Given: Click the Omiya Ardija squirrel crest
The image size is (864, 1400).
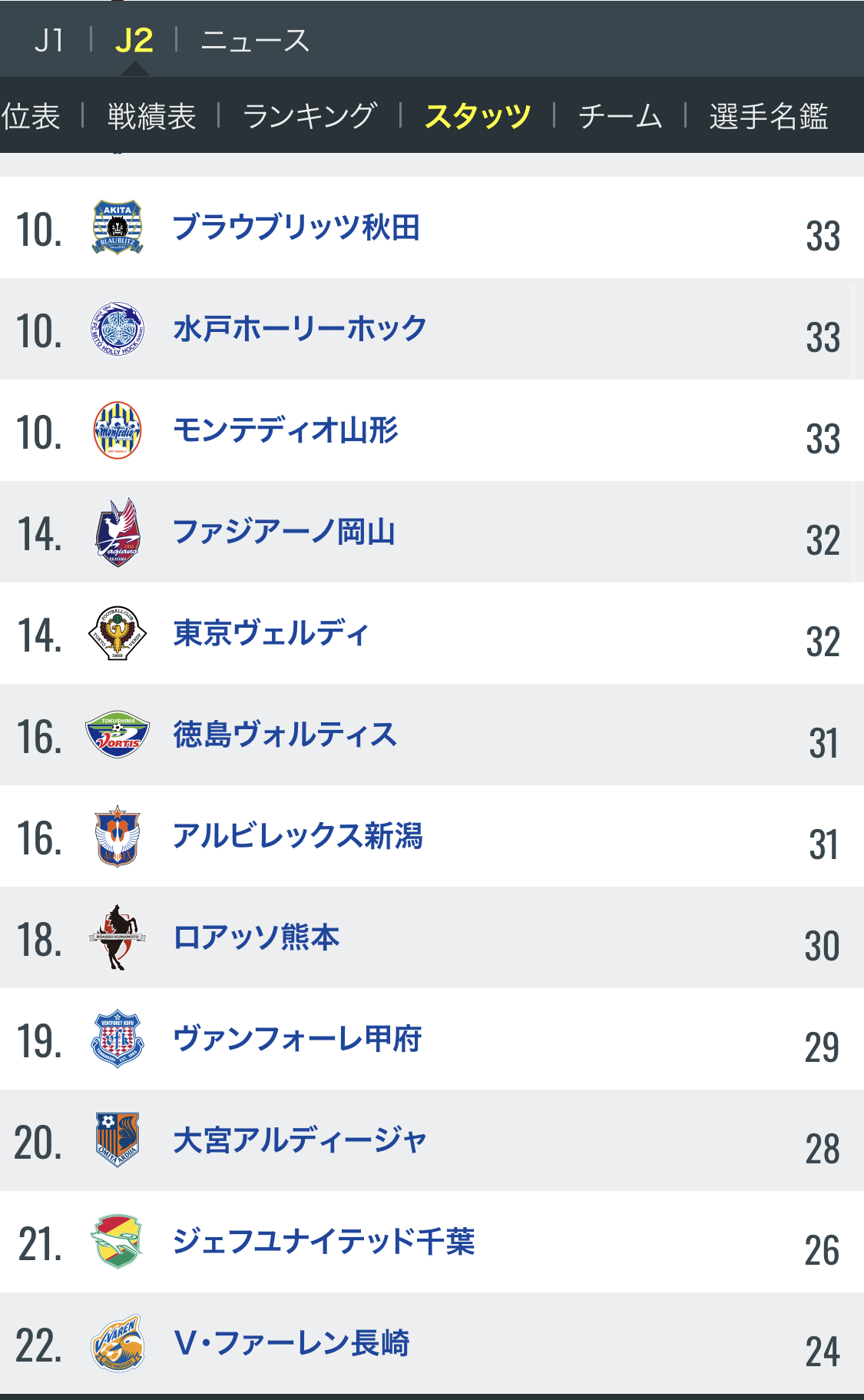Looking at the screenshot, I should pos(118,1140).
